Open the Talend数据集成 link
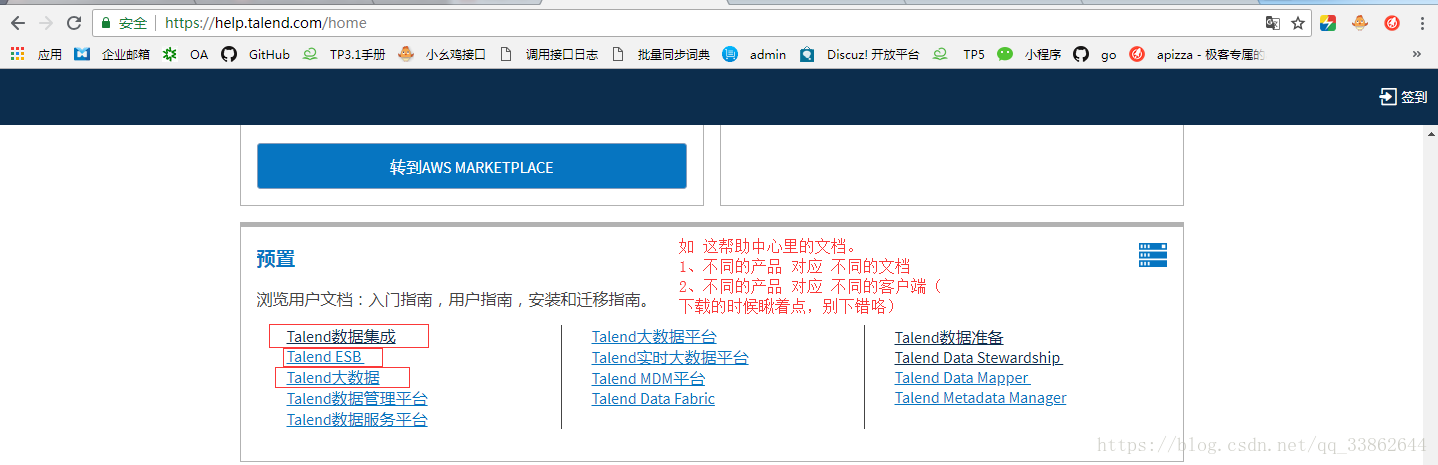The width and height of the screenshot is (1438, 465). pyautogui.click(x=341, y=337)
